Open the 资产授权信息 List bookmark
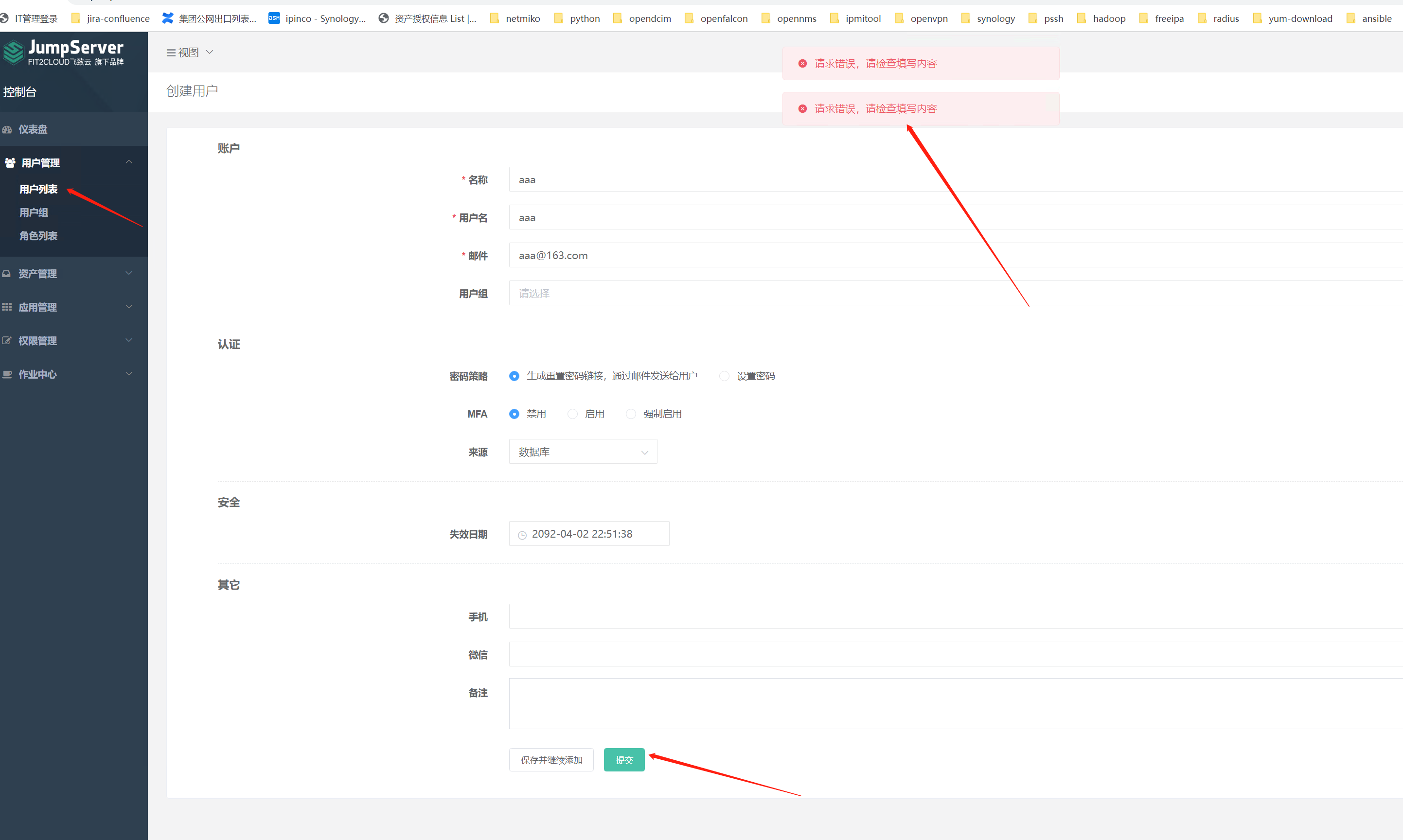Screen dimensions: 1403x840 tap(427, 18)
